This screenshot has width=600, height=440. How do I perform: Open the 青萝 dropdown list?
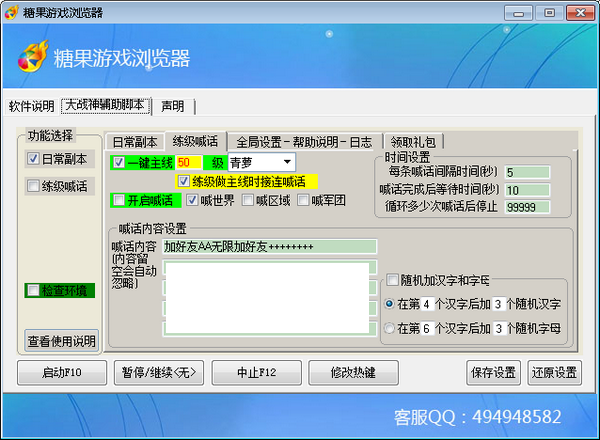(287, 162)
